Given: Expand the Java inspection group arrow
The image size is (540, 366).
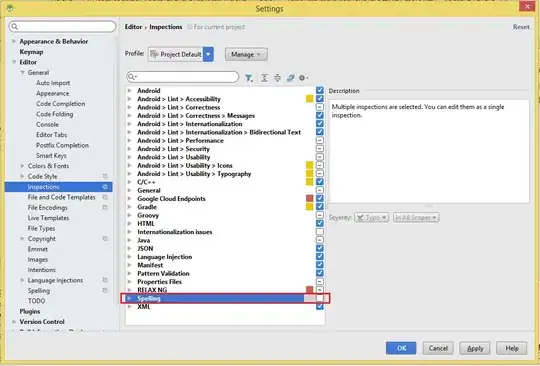Looking at the screenshot, I should point(129,240).
